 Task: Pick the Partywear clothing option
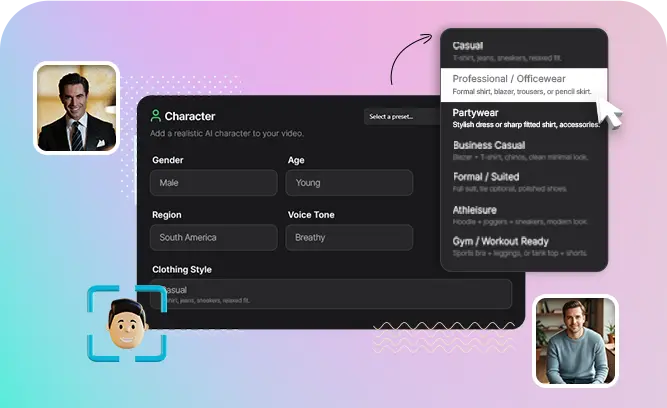[524, 118]
